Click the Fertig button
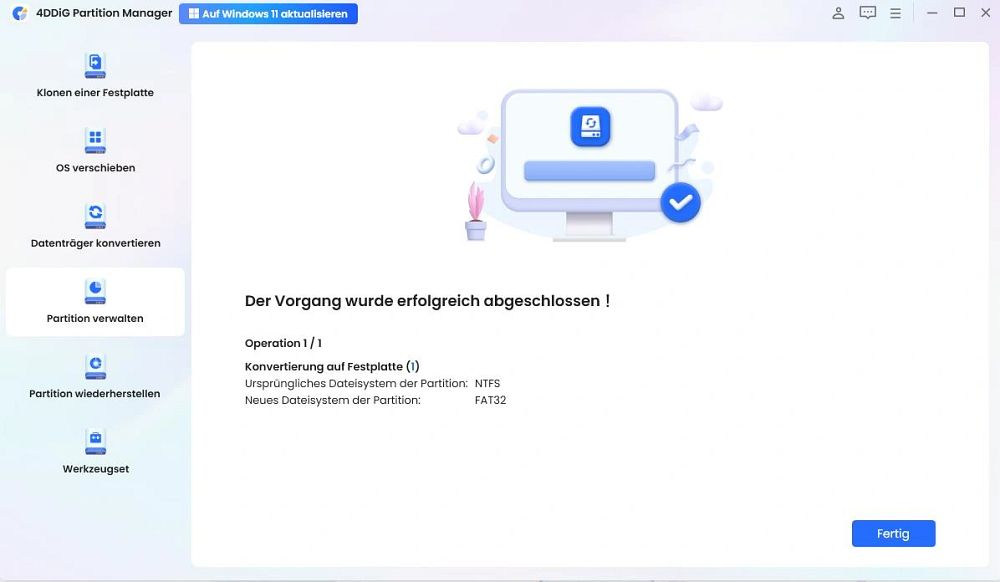Viewport: 1000px width, 582px height. pos(893,534)
